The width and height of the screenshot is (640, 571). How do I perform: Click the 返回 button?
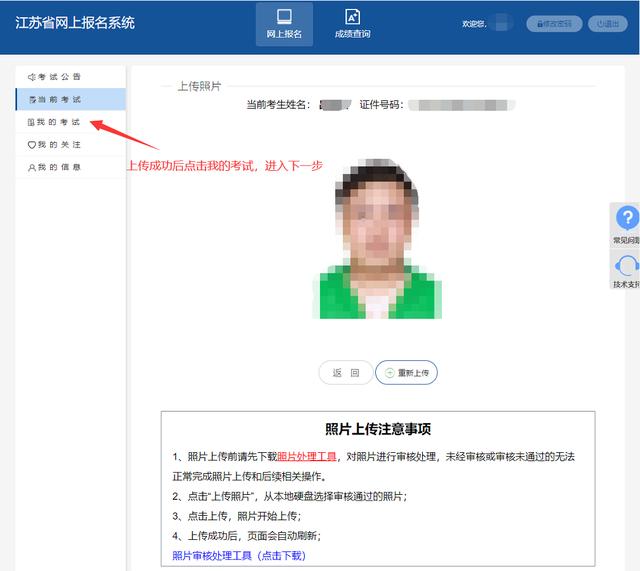pos(346,373)
